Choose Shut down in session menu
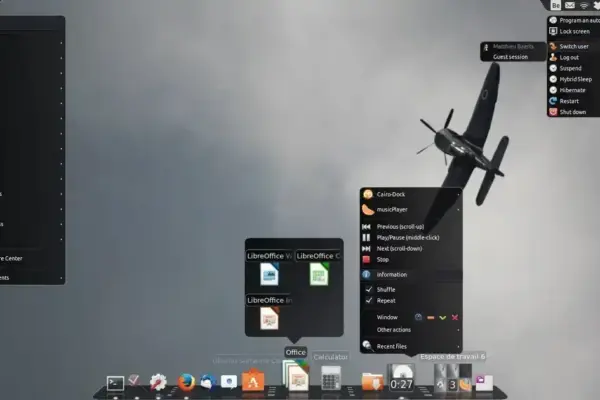This screenshot has width=600, height=400. click(x=574, y=112)
